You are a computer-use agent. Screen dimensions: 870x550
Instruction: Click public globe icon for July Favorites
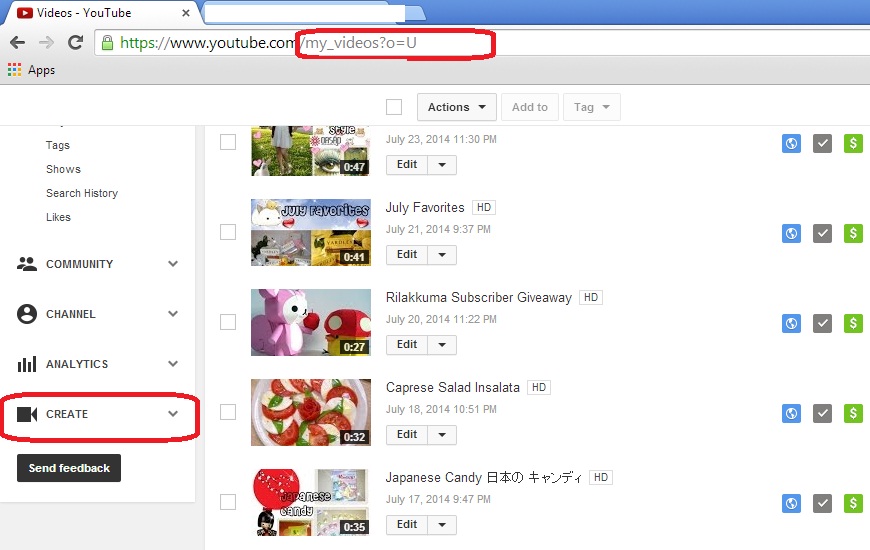click(x=791, y=233)
